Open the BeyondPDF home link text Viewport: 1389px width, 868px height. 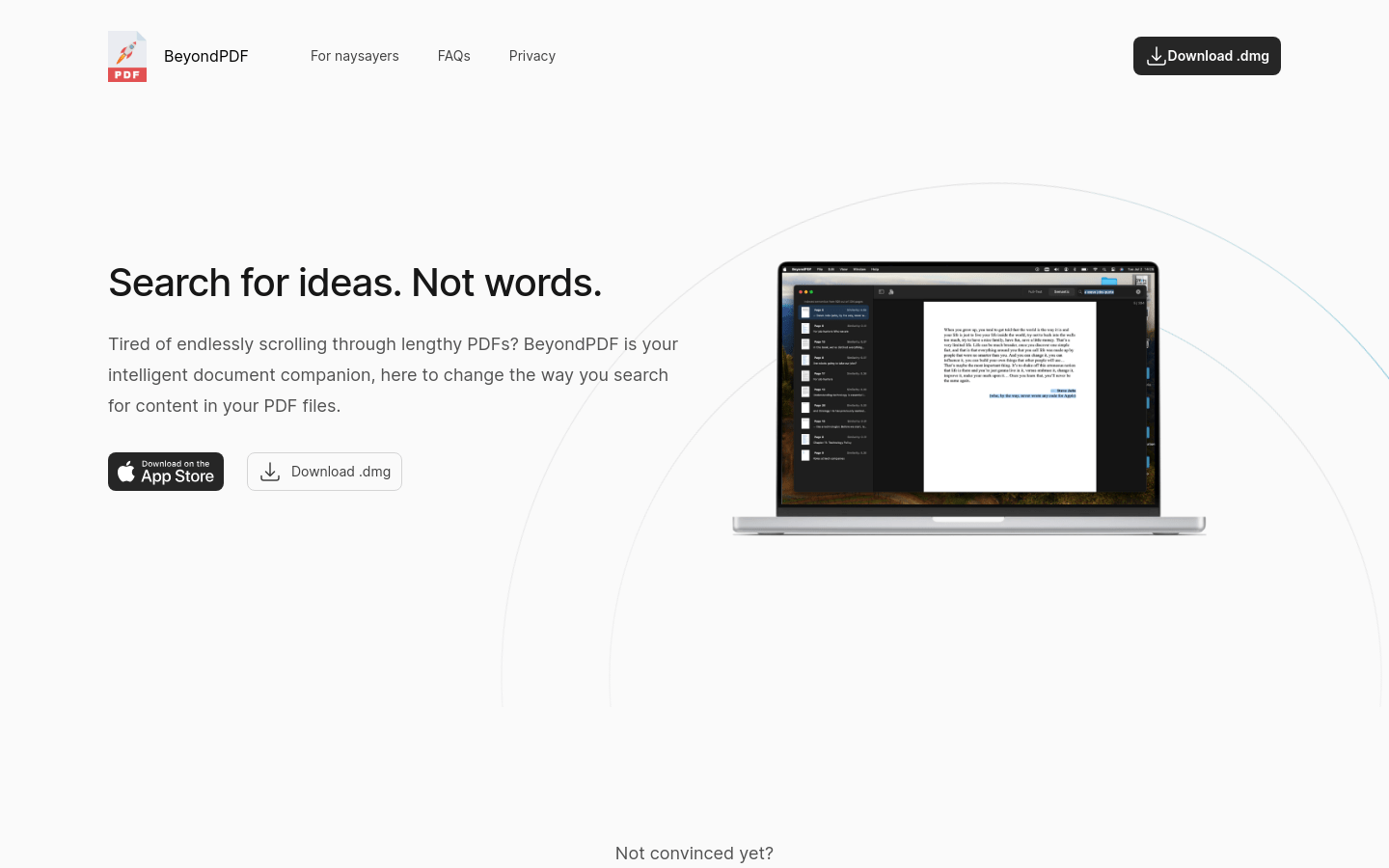pyautogui.click(x=206, y=56)
